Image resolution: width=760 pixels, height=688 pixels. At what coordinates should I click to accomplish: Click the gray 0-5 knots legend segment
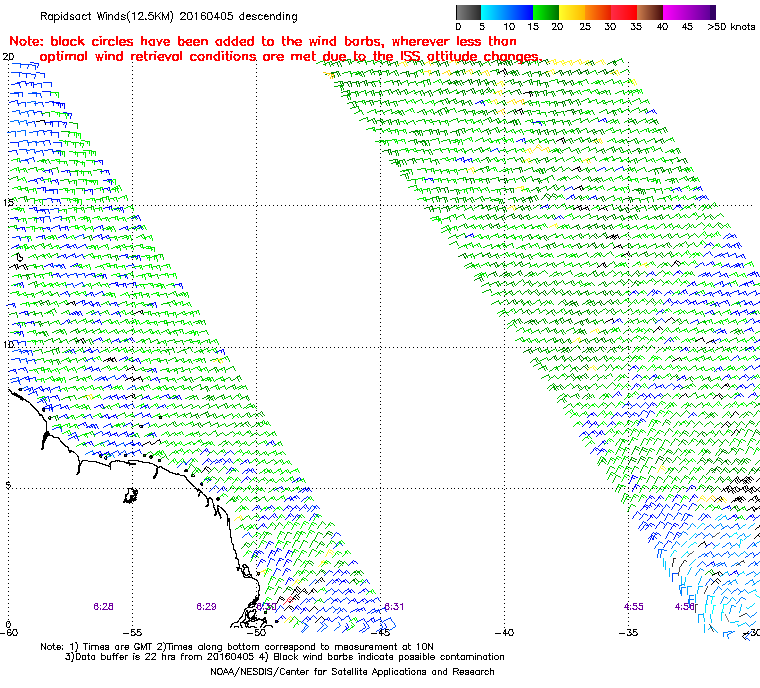click(468, 12)
